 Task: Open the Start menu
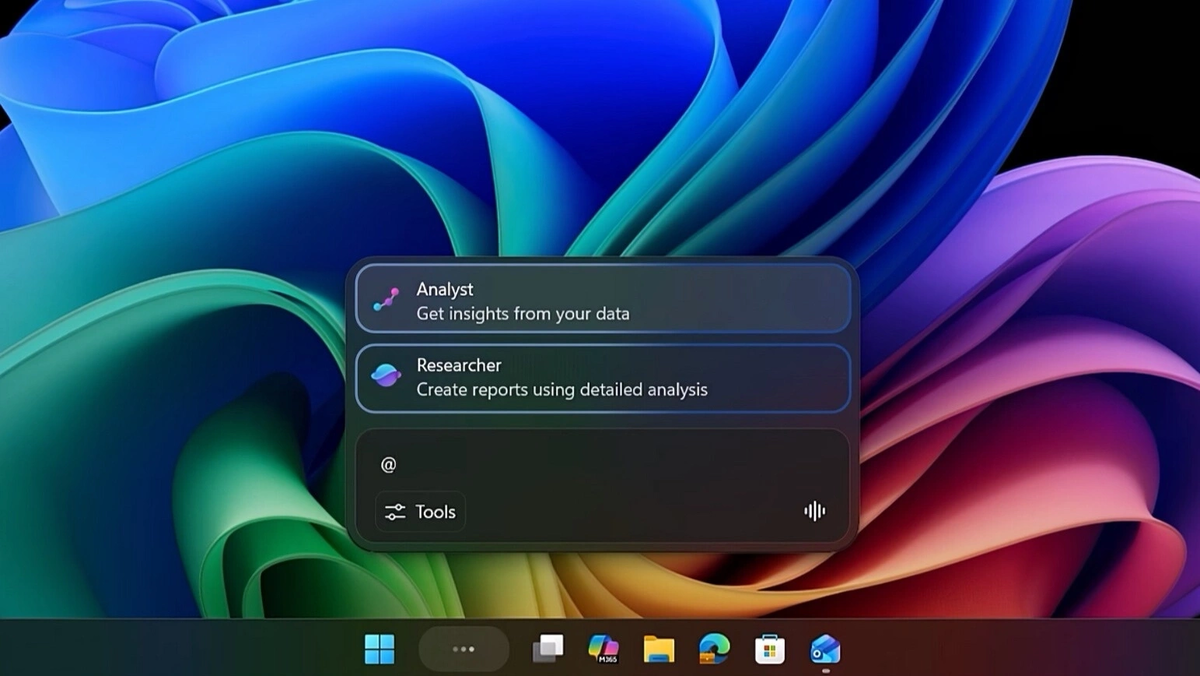point(380,649)
